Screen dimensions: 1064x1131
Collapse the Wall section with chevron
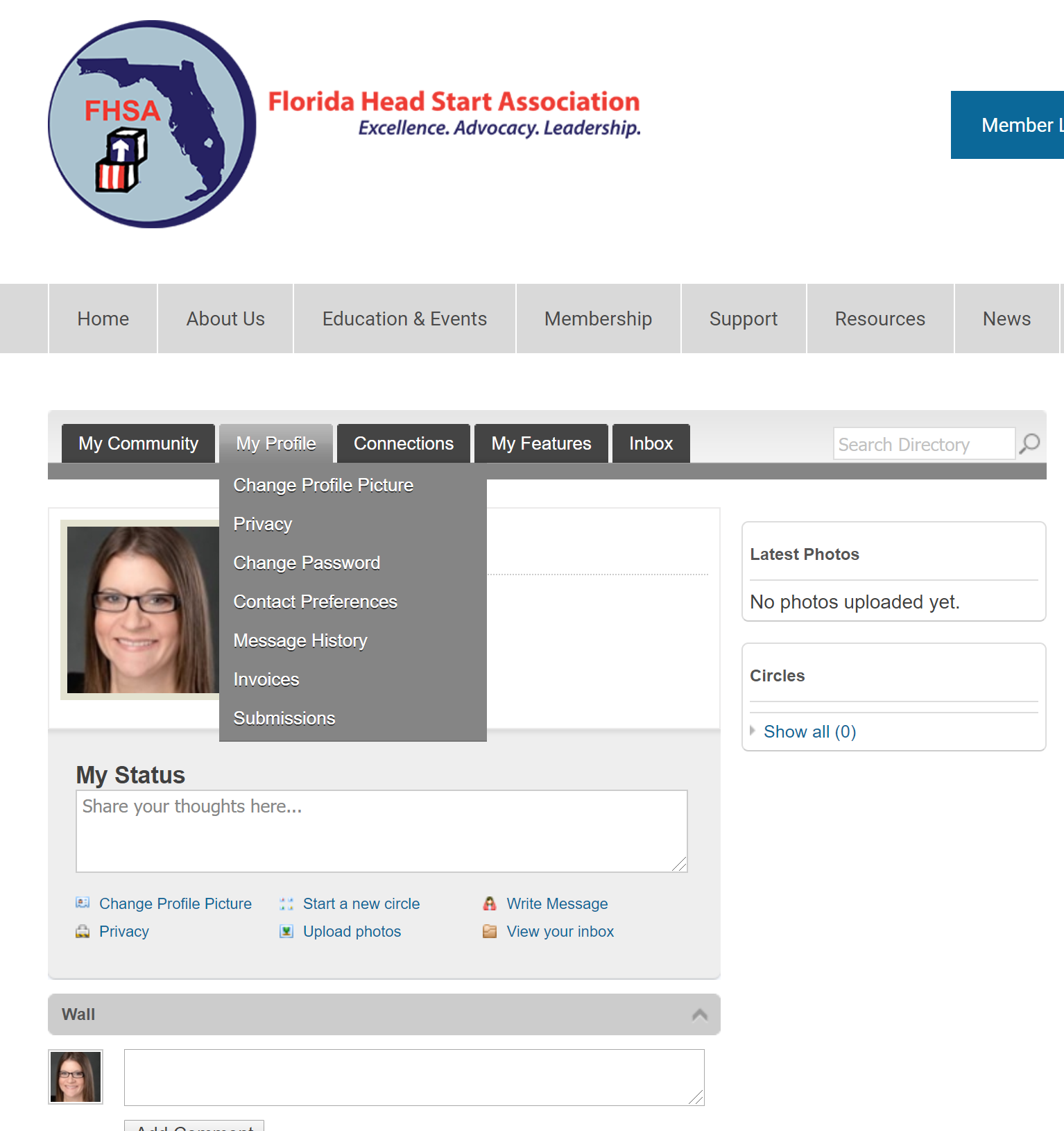tap(700, 1014)
